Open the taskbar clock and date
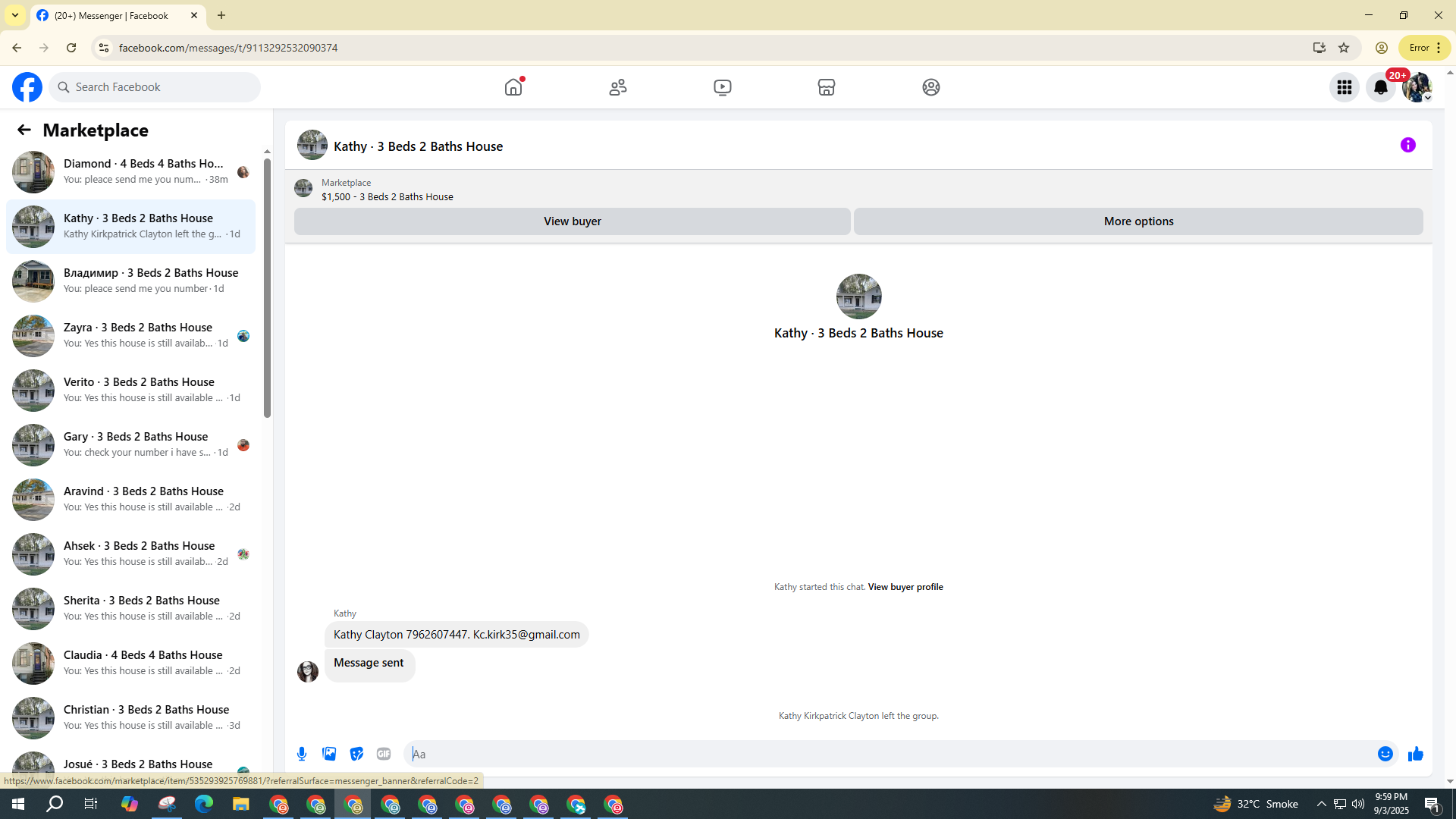Viewport: 1456px width, 819px height. click(1392, 804)
